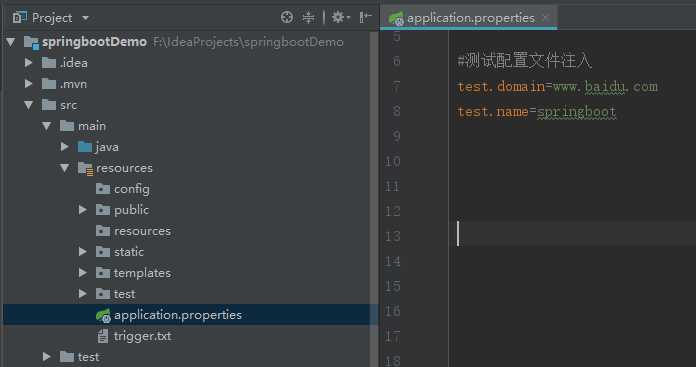This screenshot has width=696, height=367.
Task: Click the resources root folder icon
Action: [x=85, y=168]
